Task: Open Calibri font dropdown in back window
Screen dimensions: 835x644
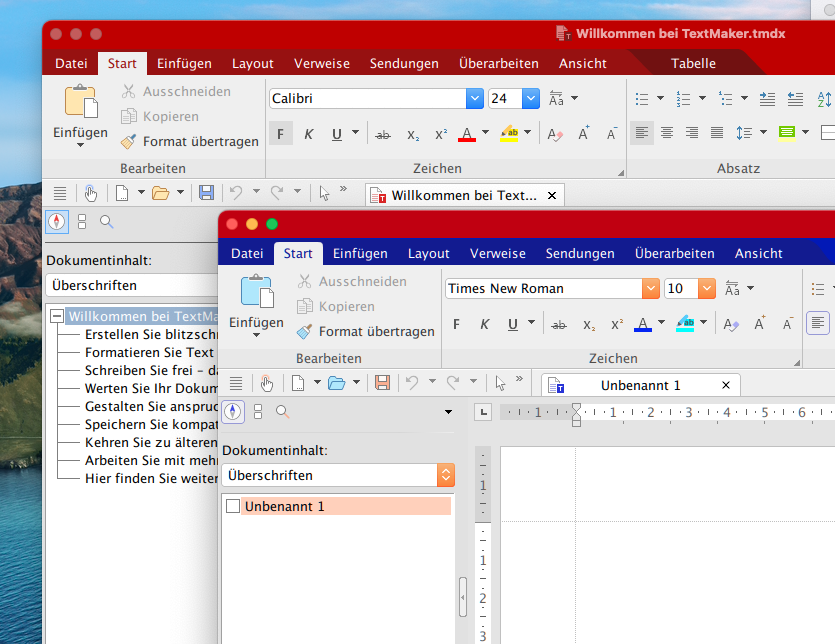Action: (474, 99)
